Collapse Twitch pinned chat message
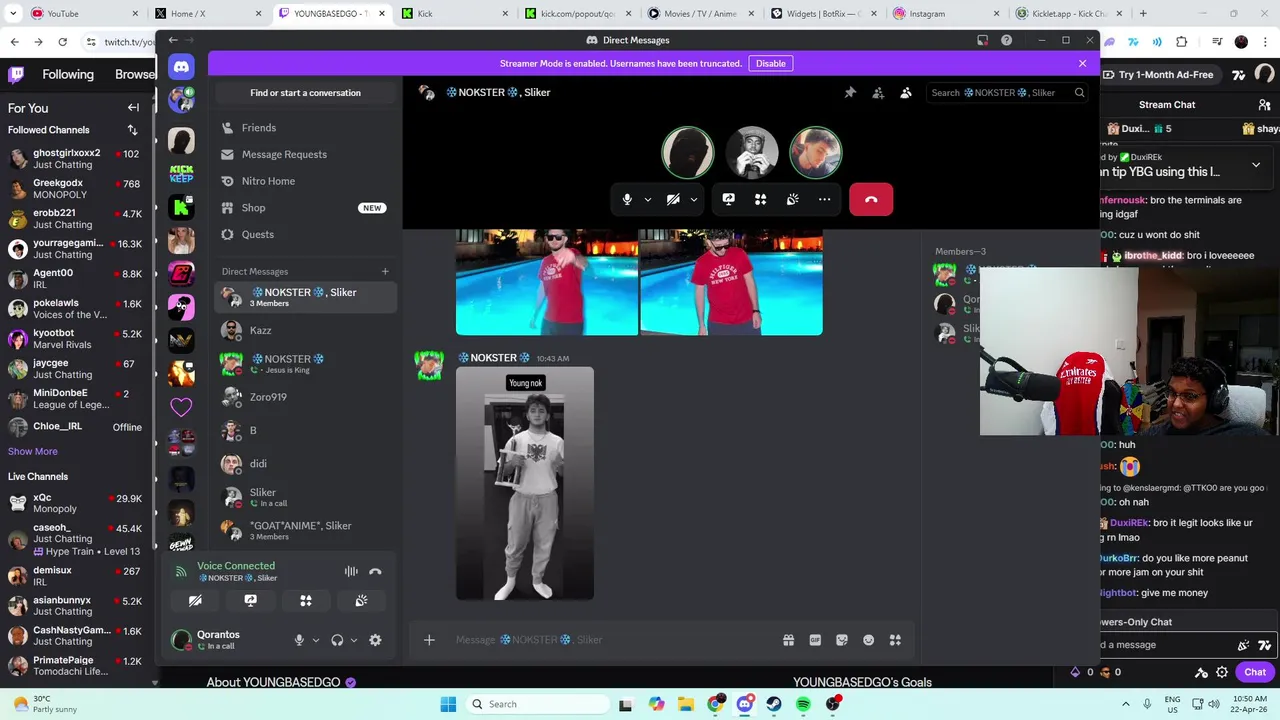The width and height of the screenshot is (1280, 720). [x=1256, y=164]
